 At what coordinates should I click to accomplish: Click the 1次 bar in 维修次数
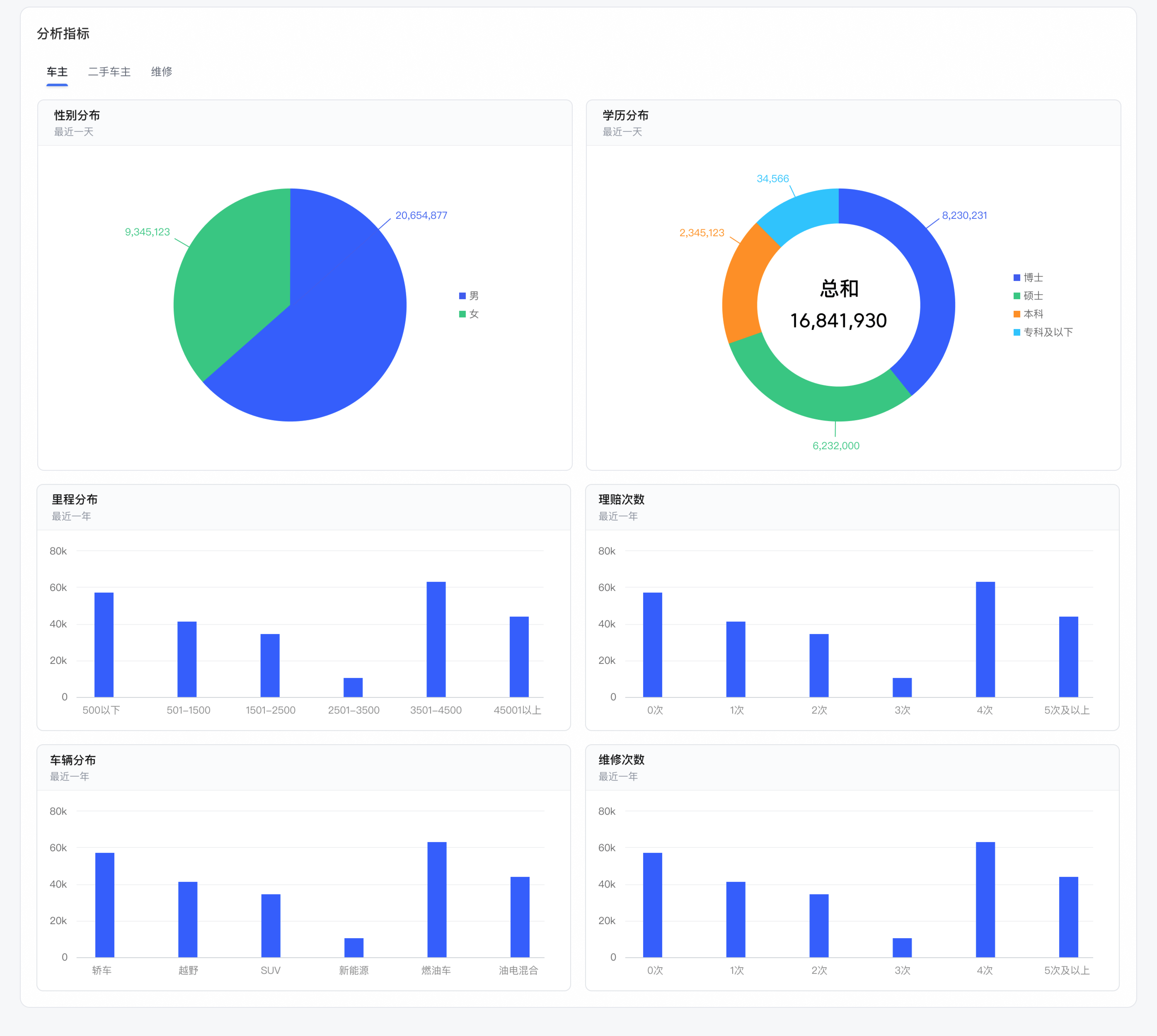point(735,919)
